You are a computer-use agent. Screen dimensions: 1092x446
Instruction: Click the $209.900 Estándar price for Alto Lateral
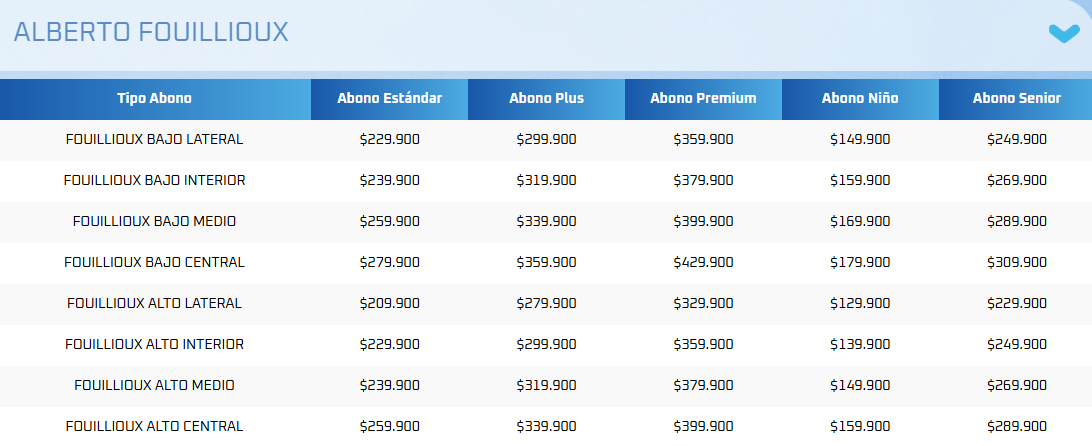point(389,303)
